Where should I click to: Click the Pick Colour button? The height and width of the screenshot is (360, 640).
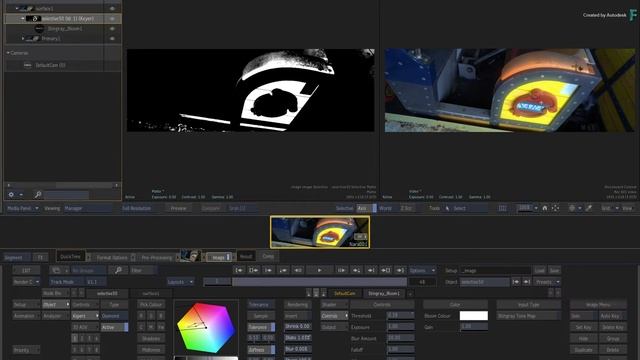click(x=151, y=304)
